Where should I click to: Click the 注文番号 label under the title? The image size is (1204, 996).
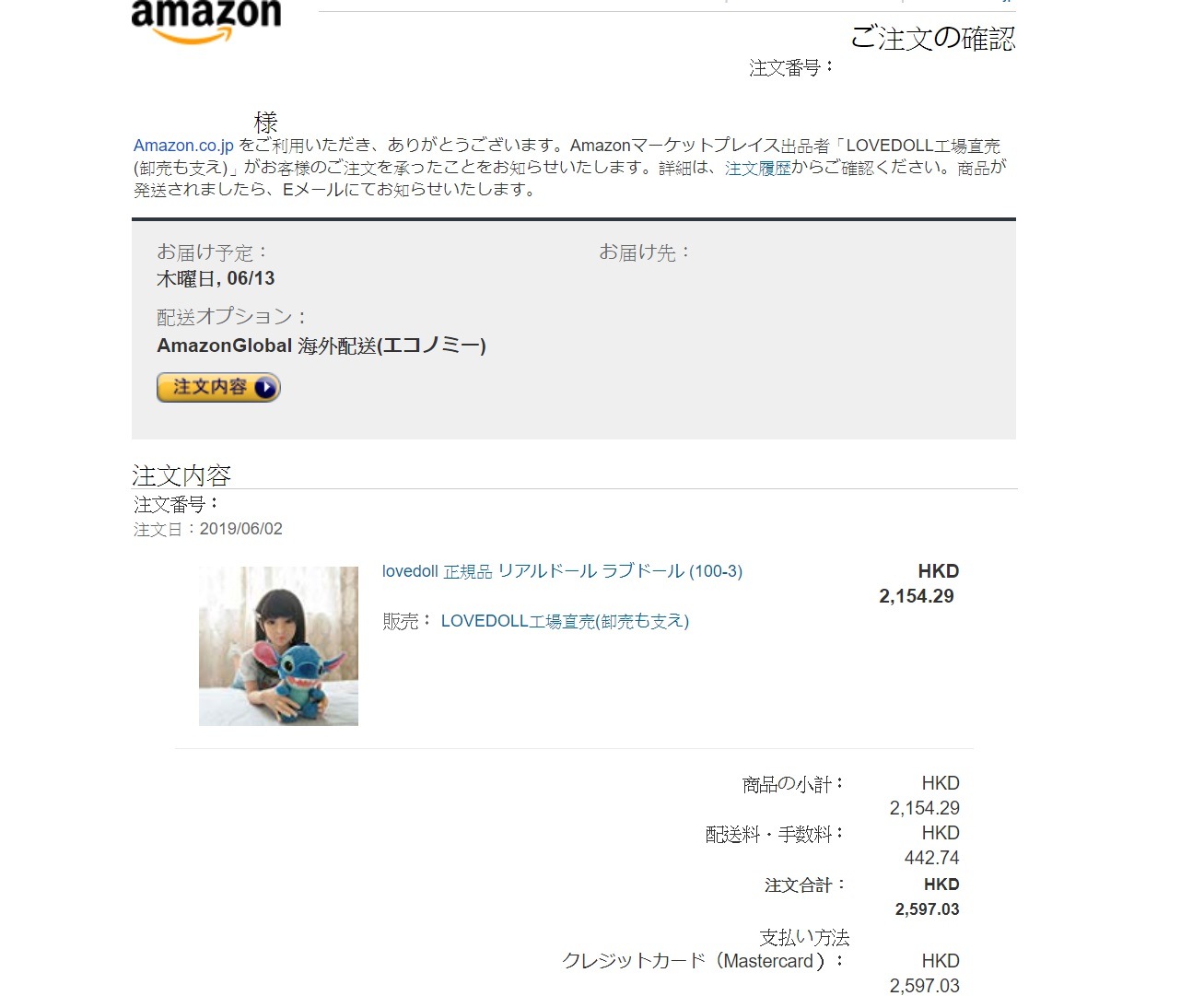790,67
